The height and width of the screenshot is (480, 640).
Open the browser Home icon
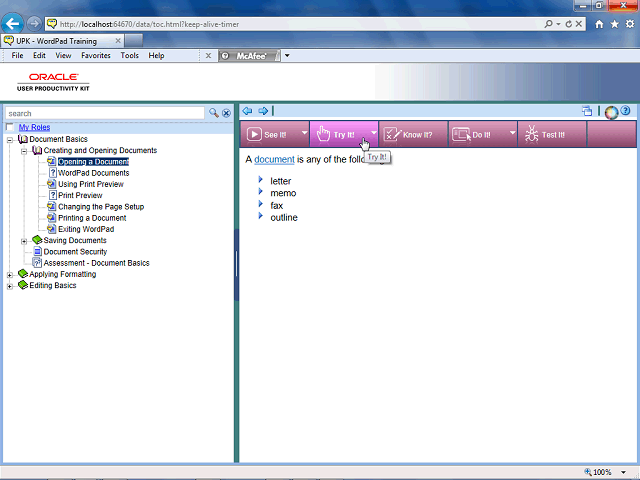[599, 24]
